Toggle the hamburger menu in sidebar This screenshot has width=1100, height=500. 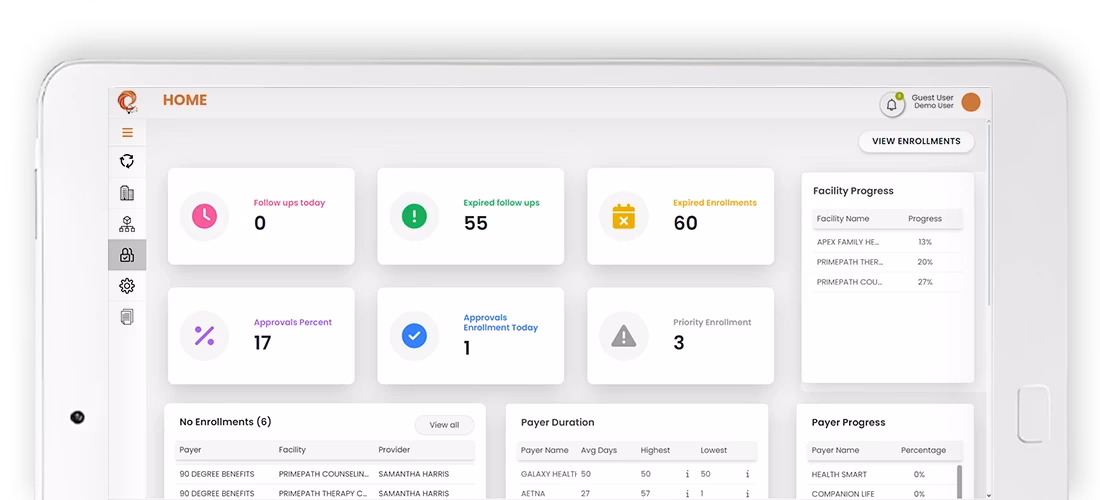[127, 132]
